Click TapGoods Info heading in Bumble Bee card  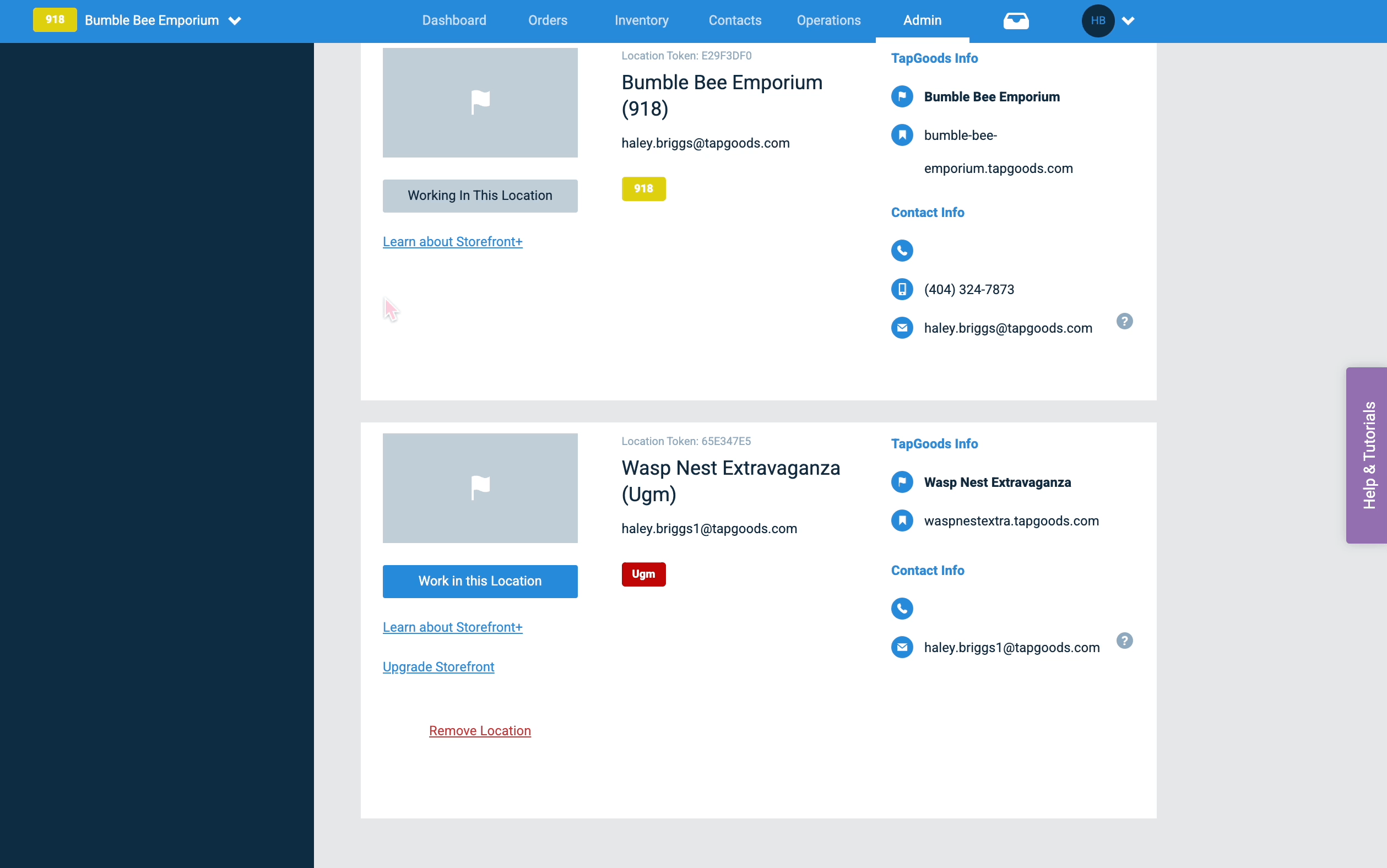(x=934, y=58)
